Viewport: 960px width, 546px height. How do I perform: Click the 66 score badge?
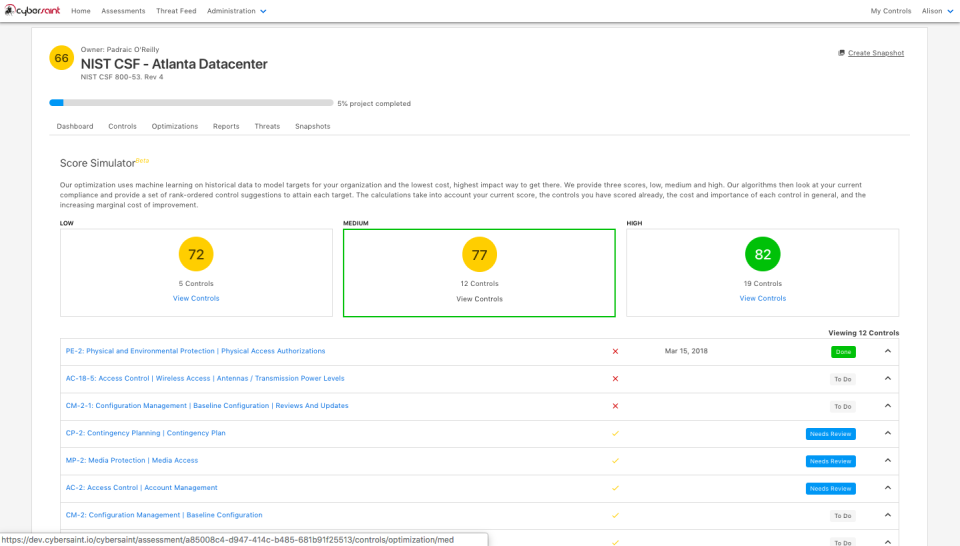coord(61,58)
